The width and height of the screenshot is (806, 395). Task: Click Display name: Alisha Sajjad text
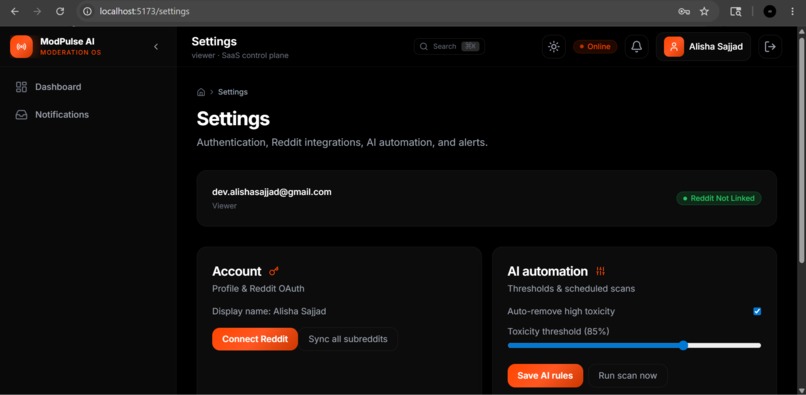269,311
